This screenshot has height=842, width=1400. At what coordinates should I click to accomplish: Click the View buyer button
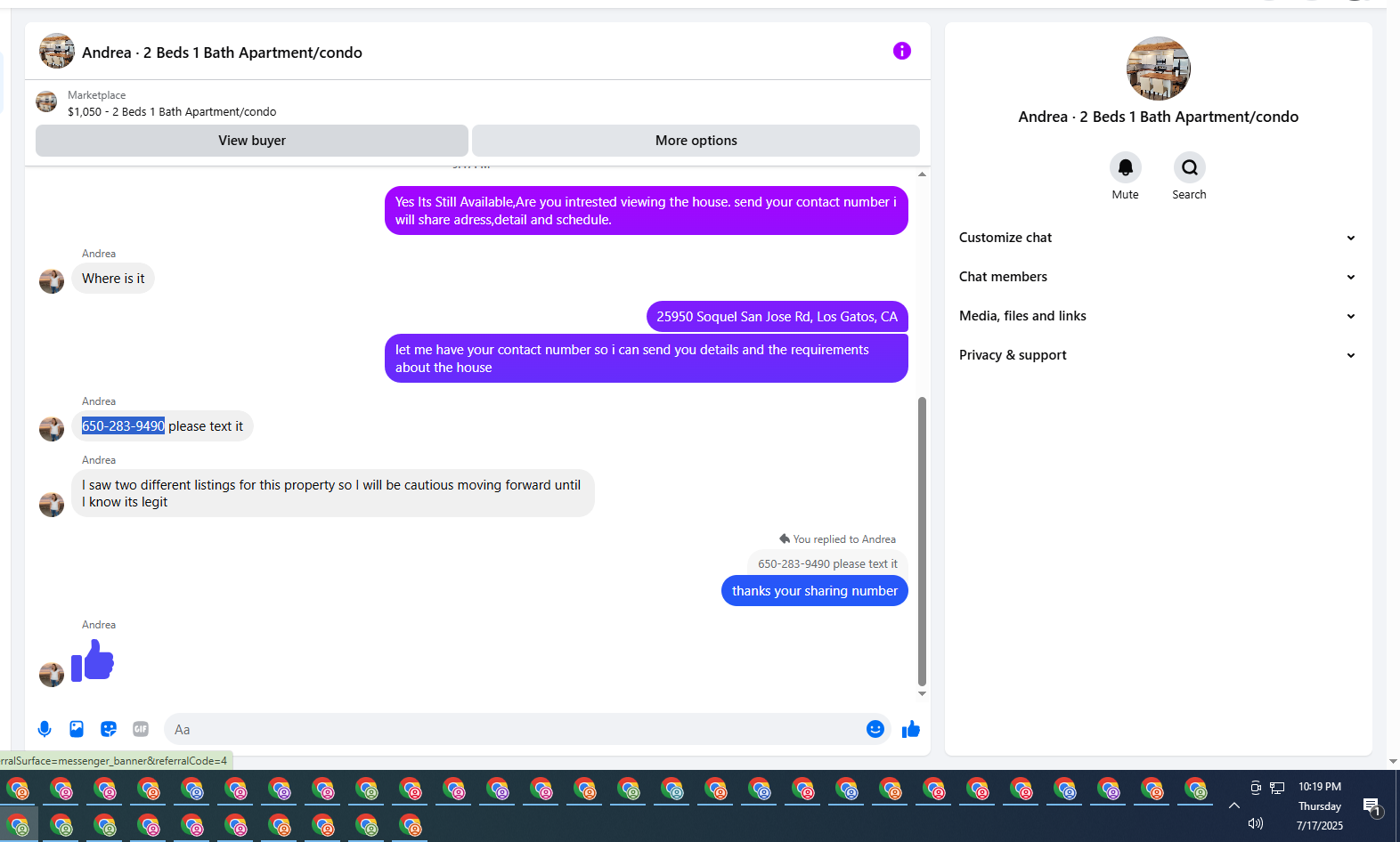(252, 141)
